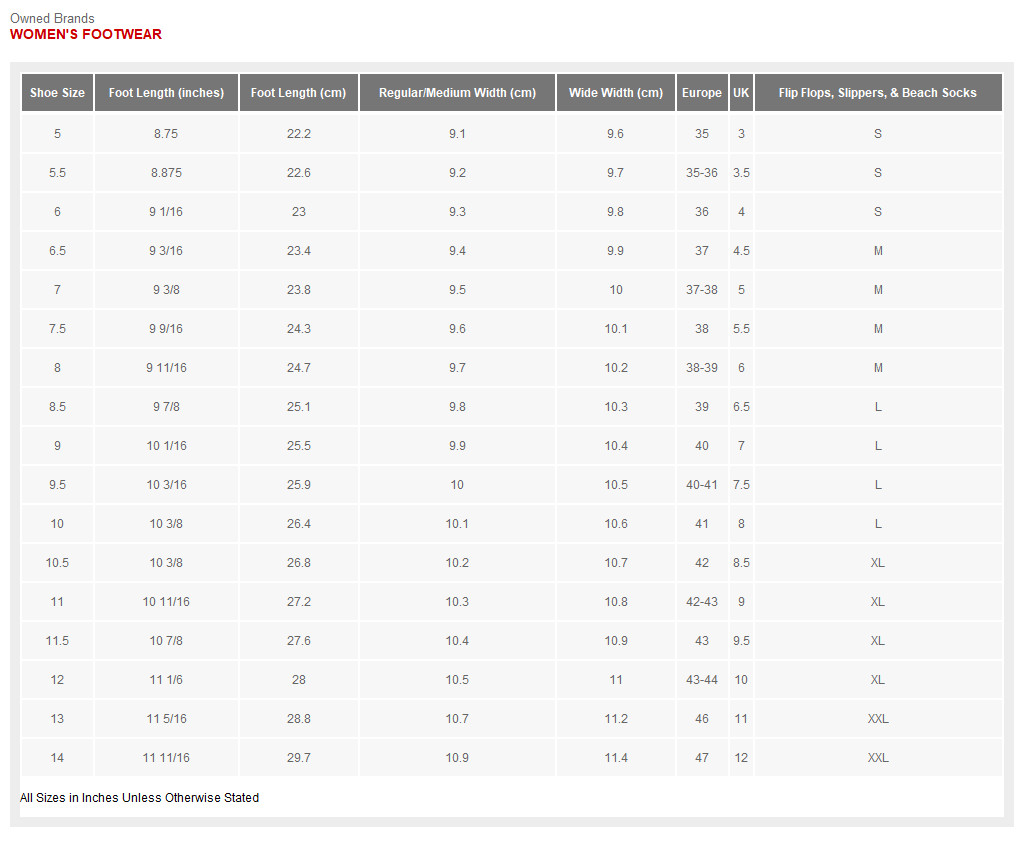Image resolution: width=1024 pixels, height=842 pixels.
Task: Select the Europe size 40-41 cell
Action: [x=702, y=485]
